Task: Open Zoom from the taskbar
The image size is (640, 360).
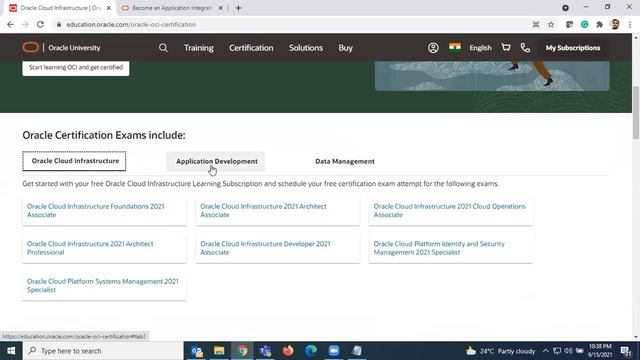Action: click(334, 351)
